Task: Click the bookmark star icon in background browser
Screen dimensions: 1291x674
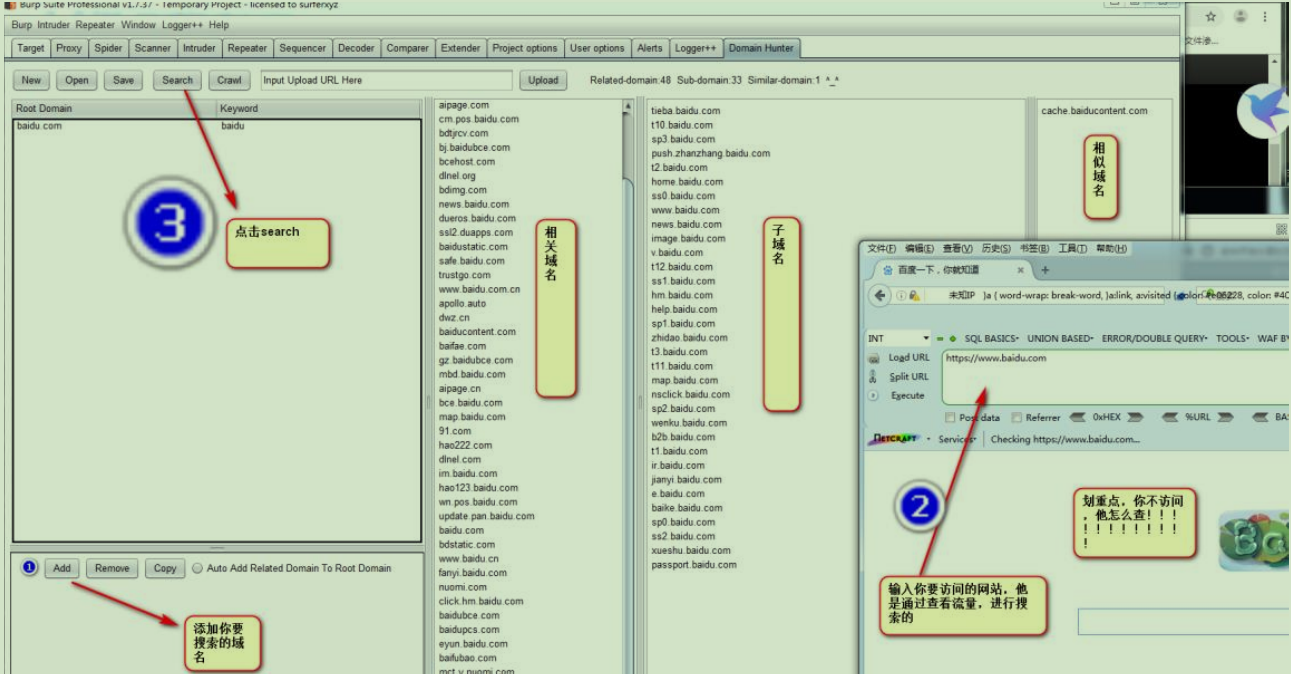Action: [x=1211, y=16]
